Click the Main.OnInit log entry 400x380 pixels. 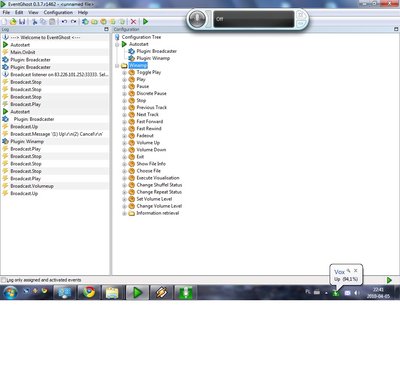coord(23,52)
